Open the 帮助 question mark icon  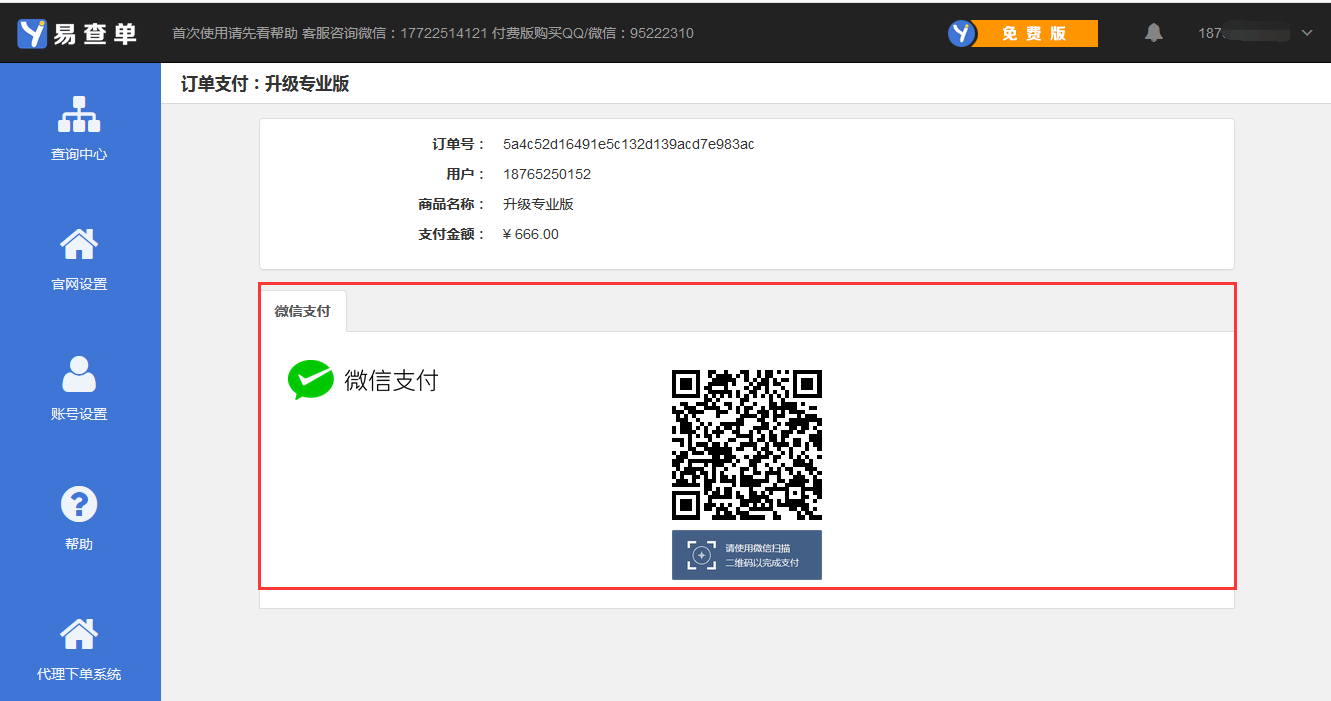pos(79,505)
